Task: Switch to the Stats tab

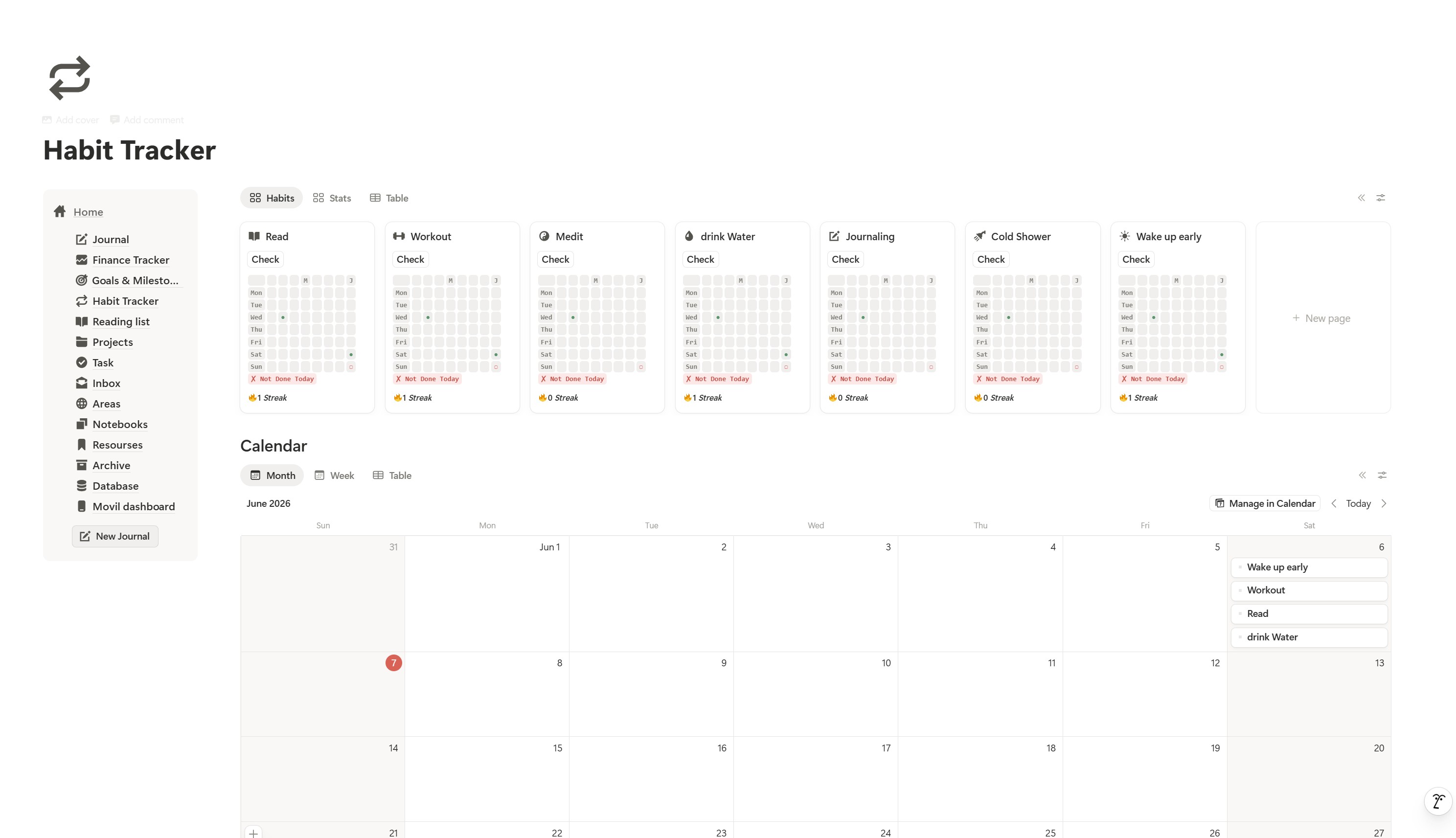Action: click(332, 198)
